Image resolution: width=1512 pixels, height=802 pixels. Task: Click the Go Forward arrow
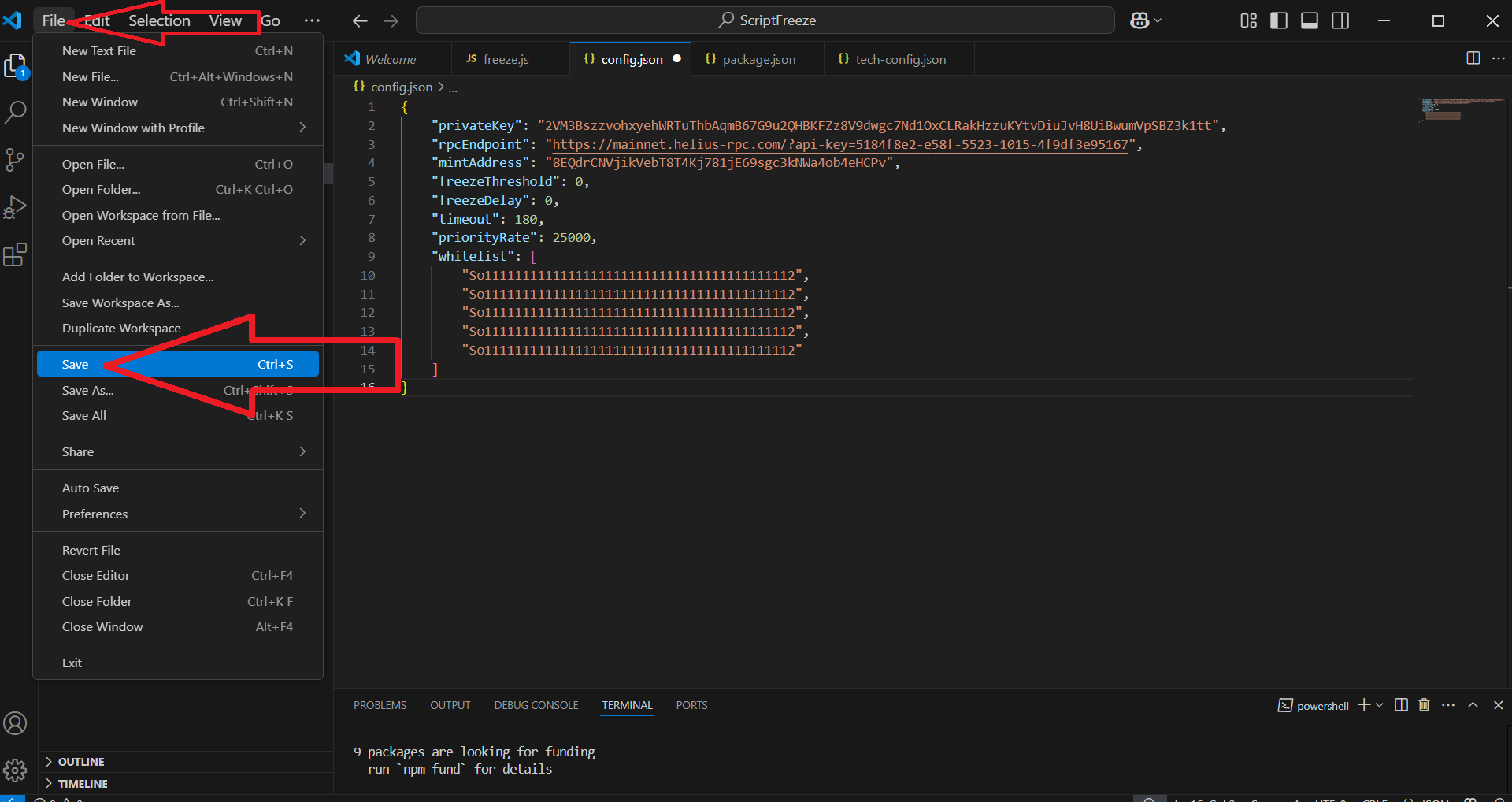[391, 20]
